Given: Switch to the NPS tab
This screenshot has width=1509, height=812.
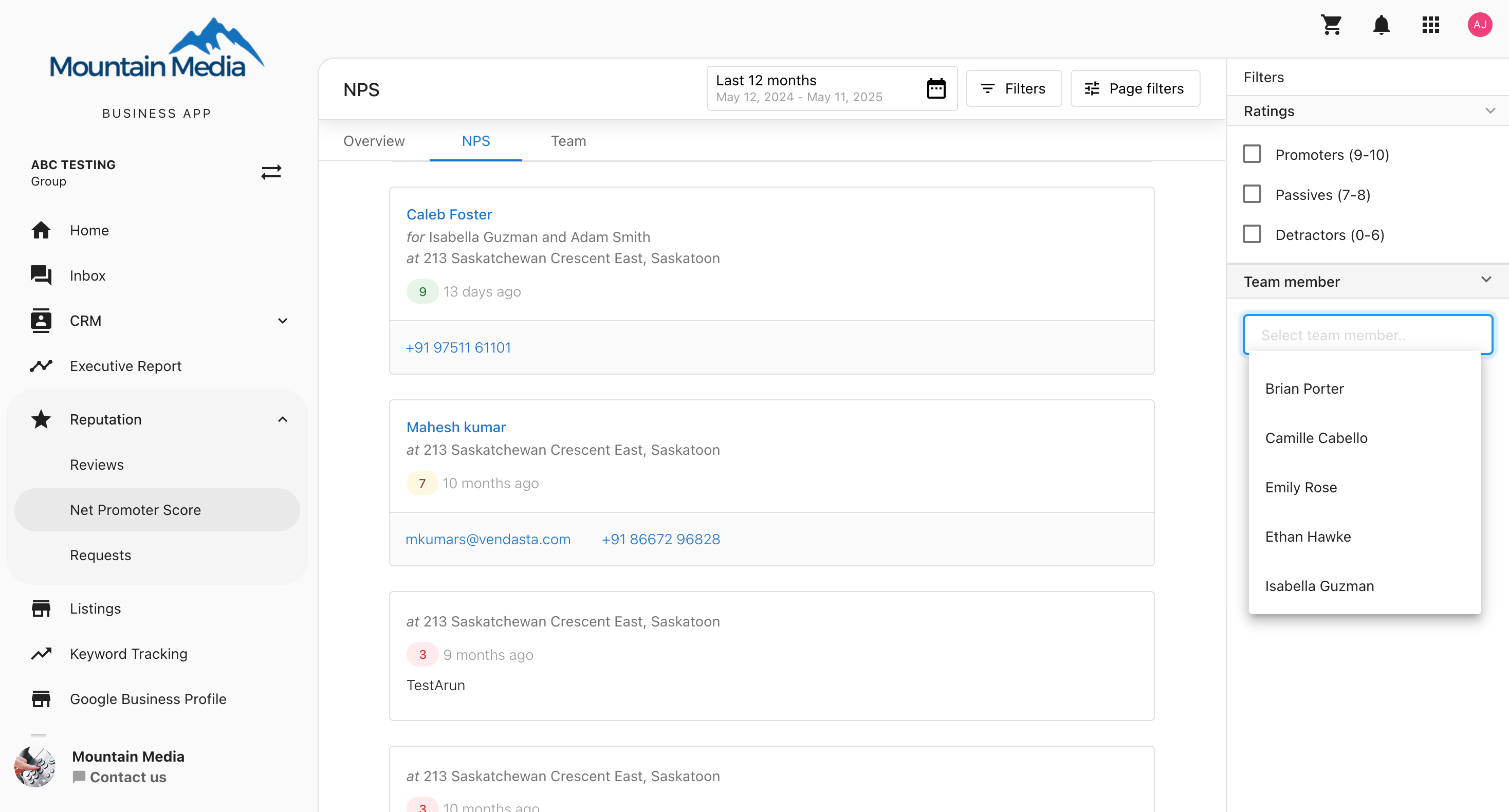Looking at the screenshot, I should (475, 141).
